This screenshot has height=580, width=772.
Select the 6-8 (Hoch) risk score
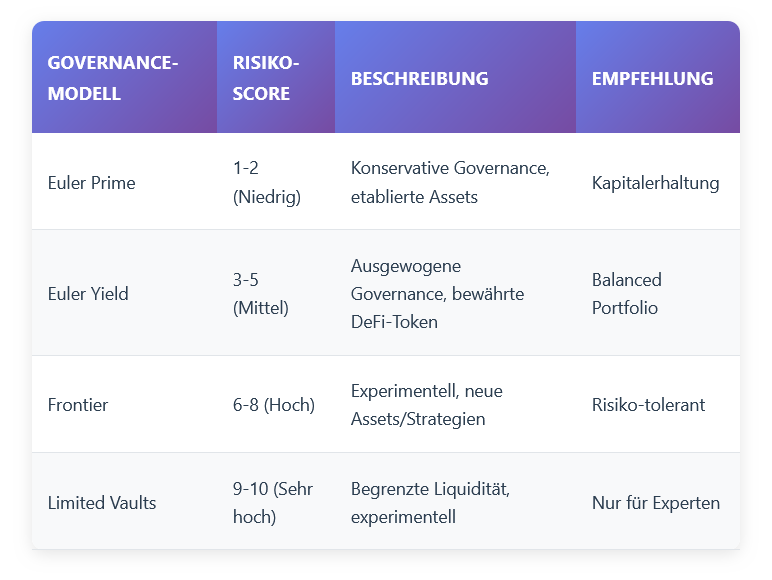tap(274, 405)
